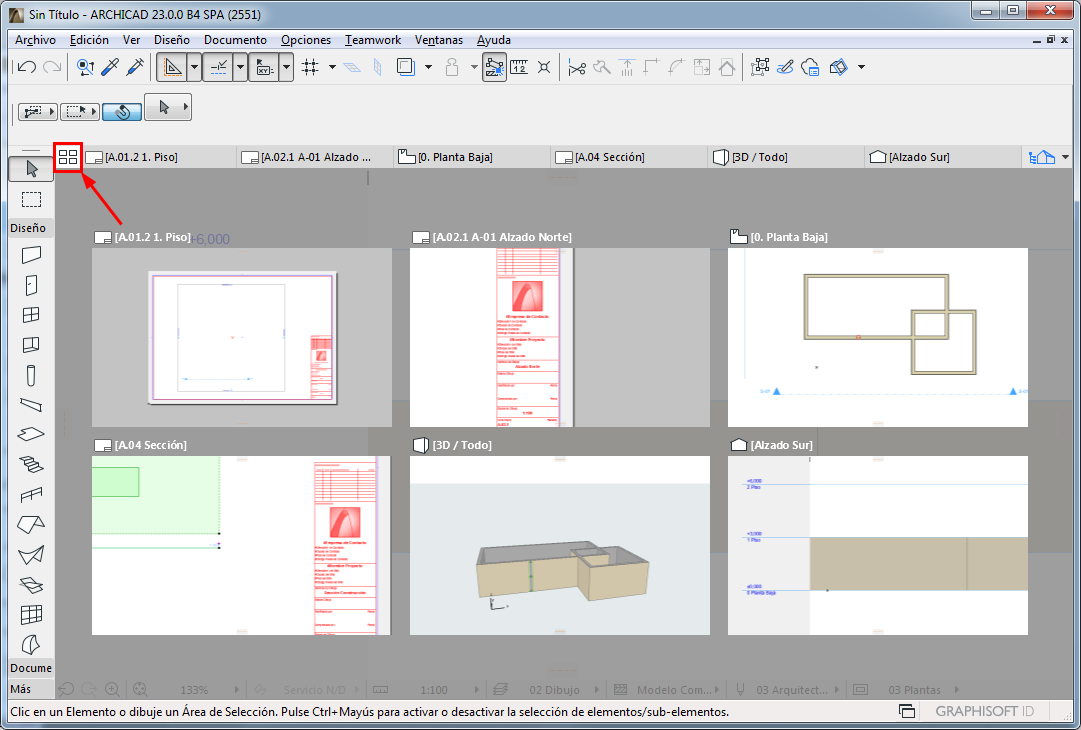Switch to the [3D / Todo] tab
This screenshot has width=1081, height=730.
click(x=754, y=157)
